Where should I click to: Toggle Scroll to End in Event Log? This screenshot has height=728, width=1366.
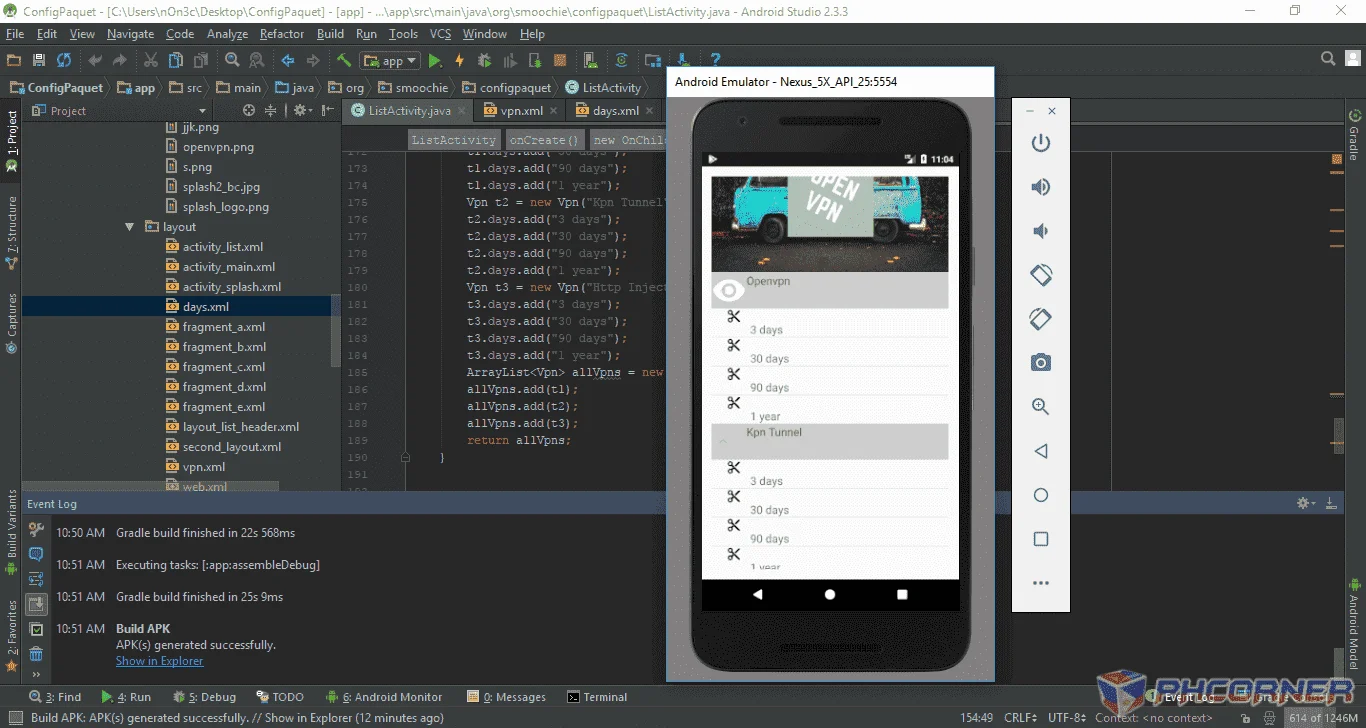point(36,604)
